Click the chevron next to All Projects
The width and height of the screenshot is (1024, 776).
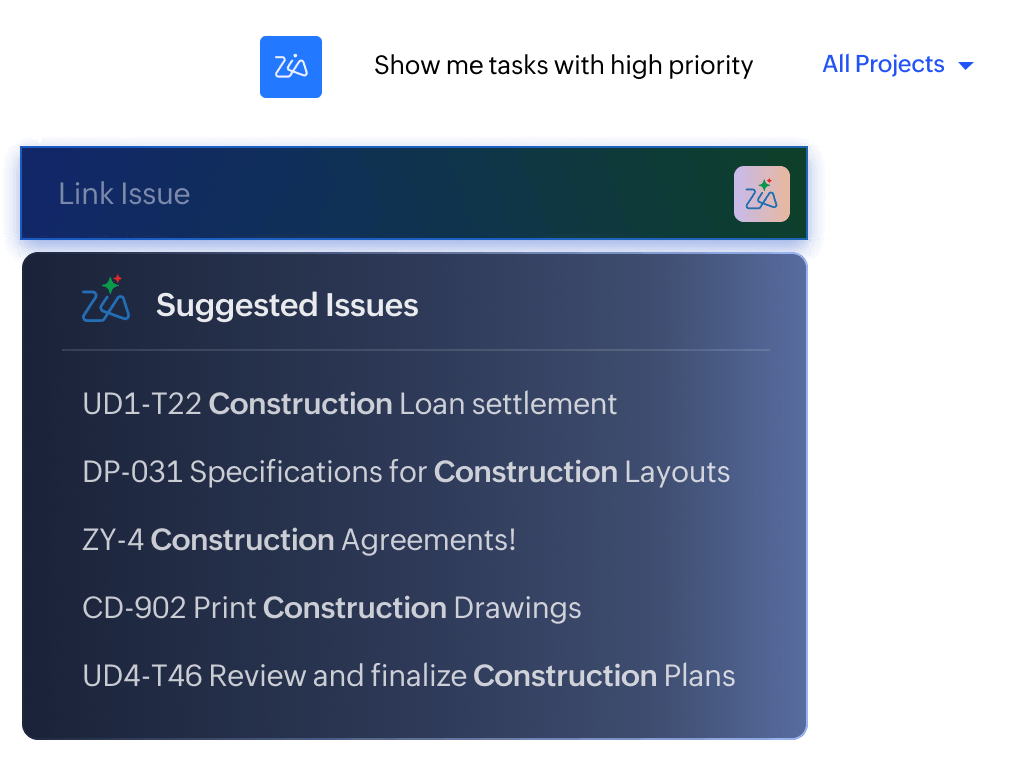click(x=964, y=65)
